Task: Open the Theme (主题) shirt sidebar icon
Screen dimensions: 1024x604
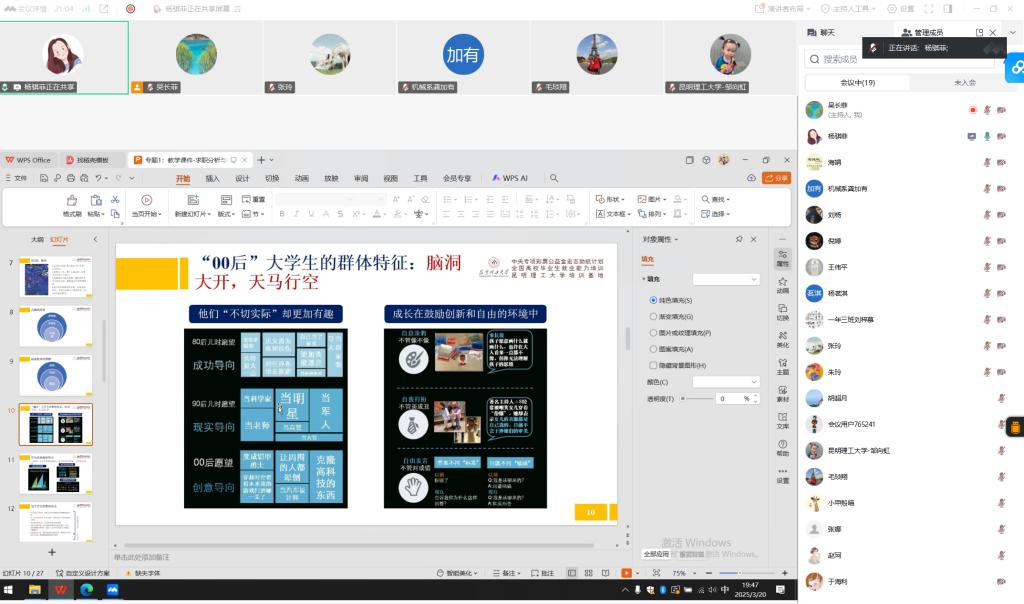Action: point(782,366)
